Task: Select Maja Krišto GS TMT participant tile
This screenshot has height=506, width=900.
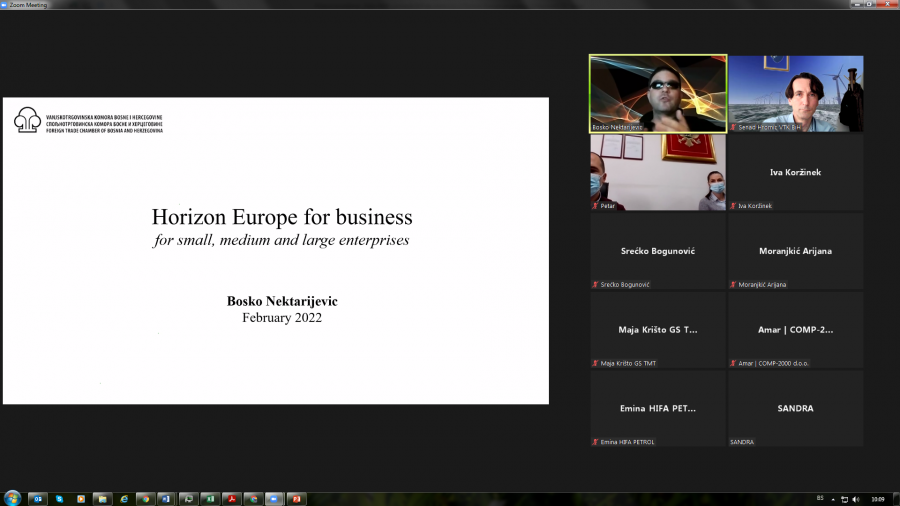Action: tap(658, 330)
